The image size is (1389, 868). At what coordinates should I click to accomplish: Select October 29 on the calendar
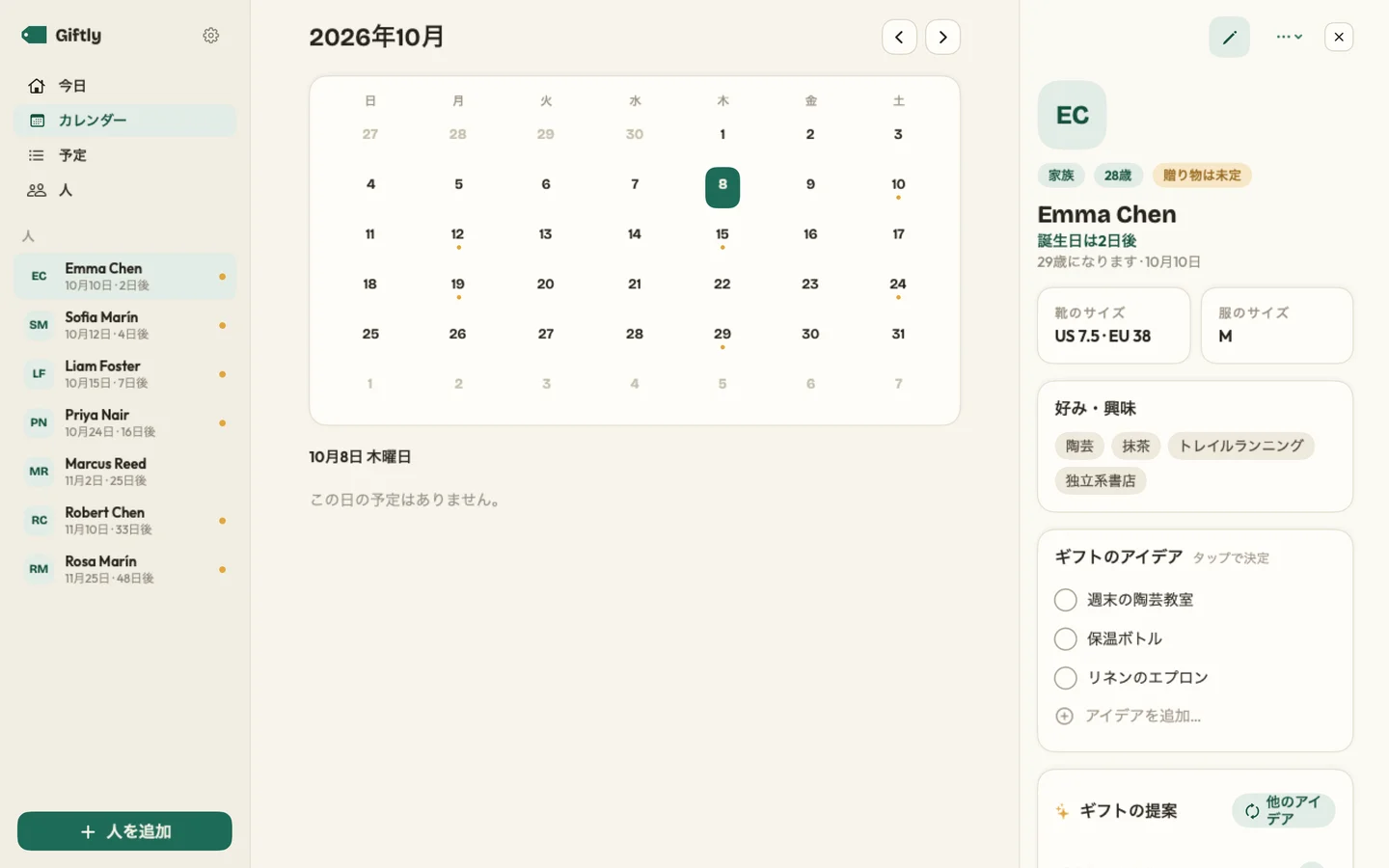coord(722,337)
